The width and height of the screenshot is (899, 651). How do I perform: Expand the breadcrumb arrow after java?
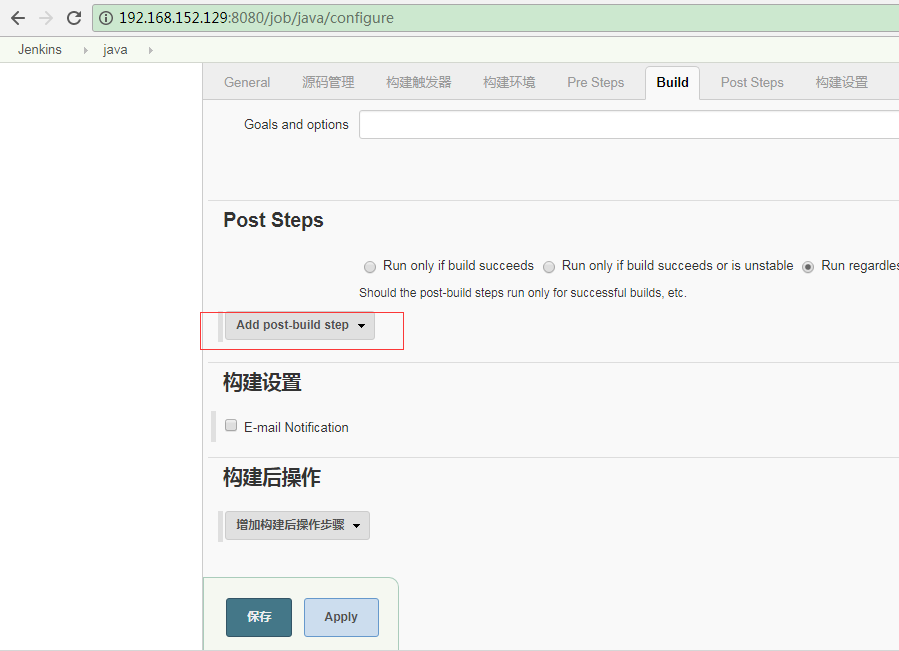click(x=151, y=50)
